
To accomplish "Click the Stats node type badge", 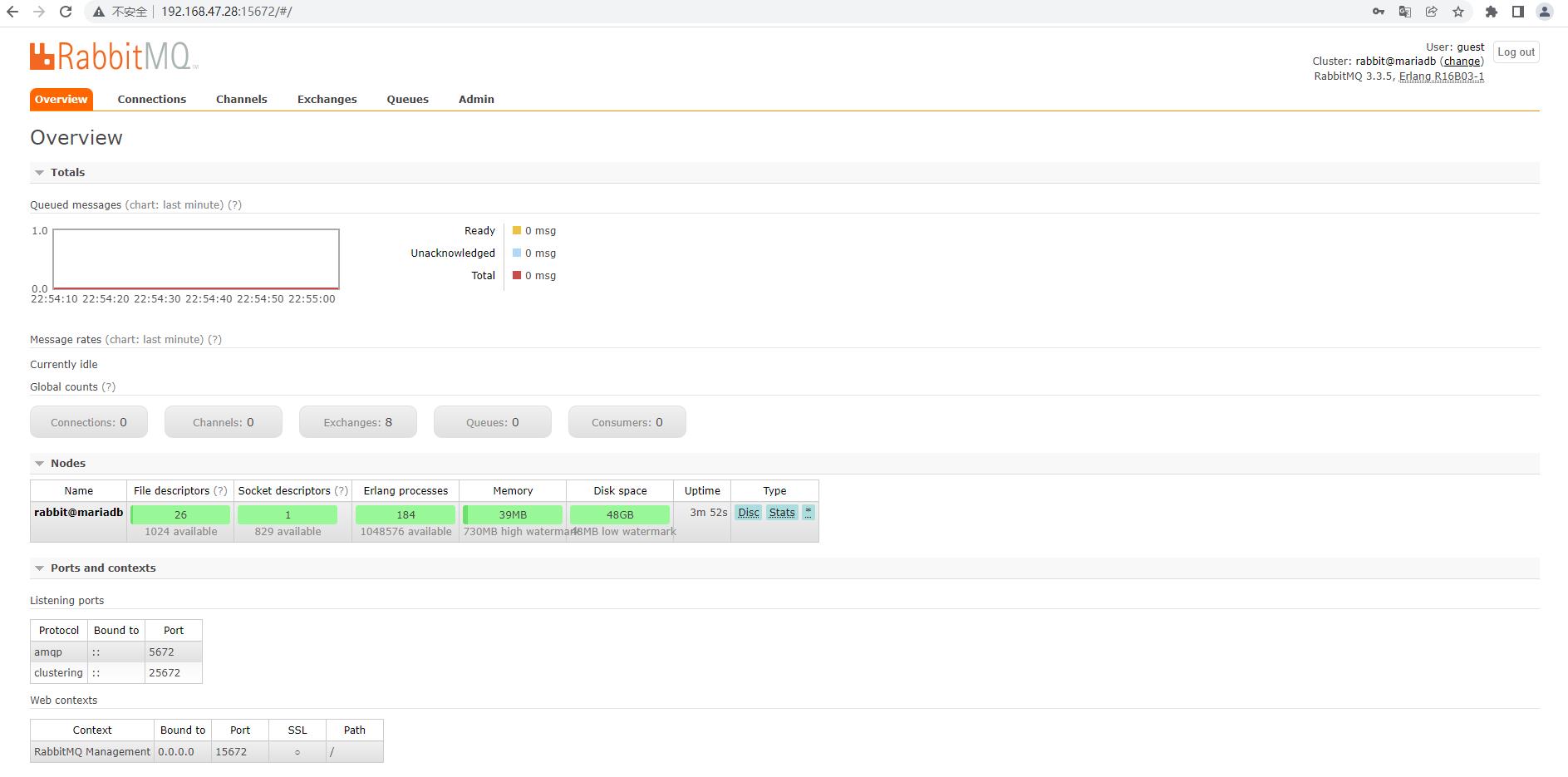I will pos(782,513).
